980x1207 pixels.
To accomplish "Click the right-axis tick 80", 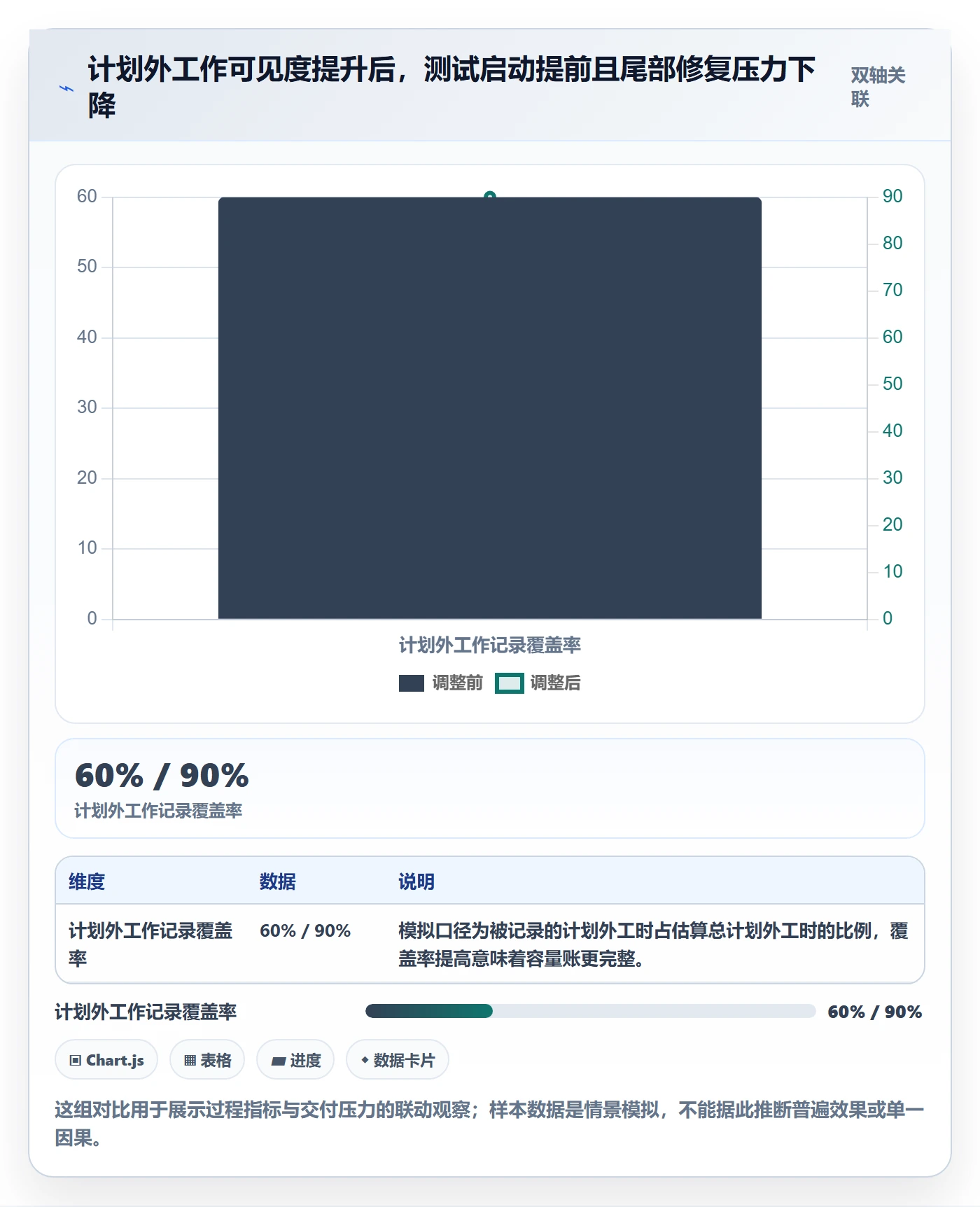I will coord(892,243).
